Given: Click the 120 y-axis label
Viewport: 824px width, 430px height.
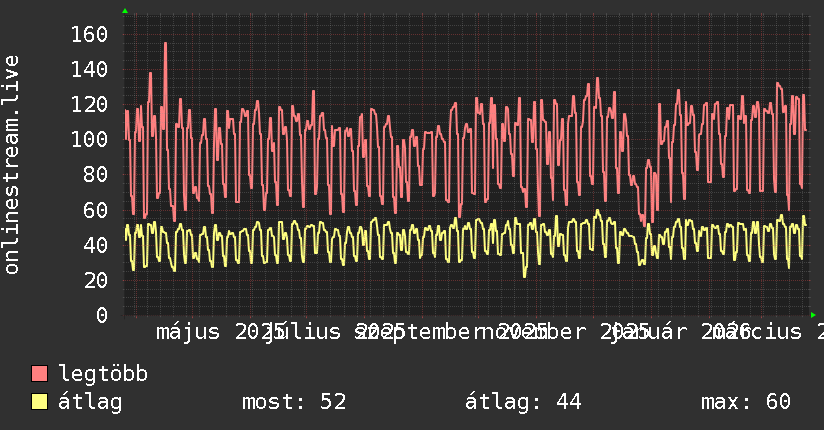Looking at the screenshot, I should (89, 105).
